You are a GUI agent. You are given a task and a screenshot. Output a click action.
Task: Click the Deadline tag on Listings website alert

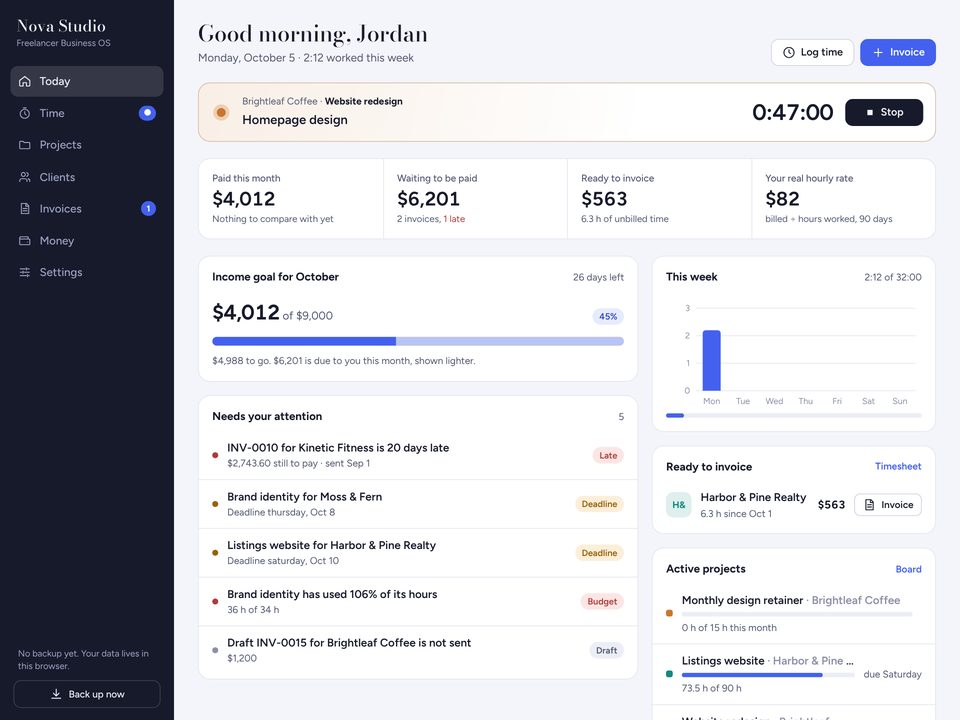(x=599, y=553)
